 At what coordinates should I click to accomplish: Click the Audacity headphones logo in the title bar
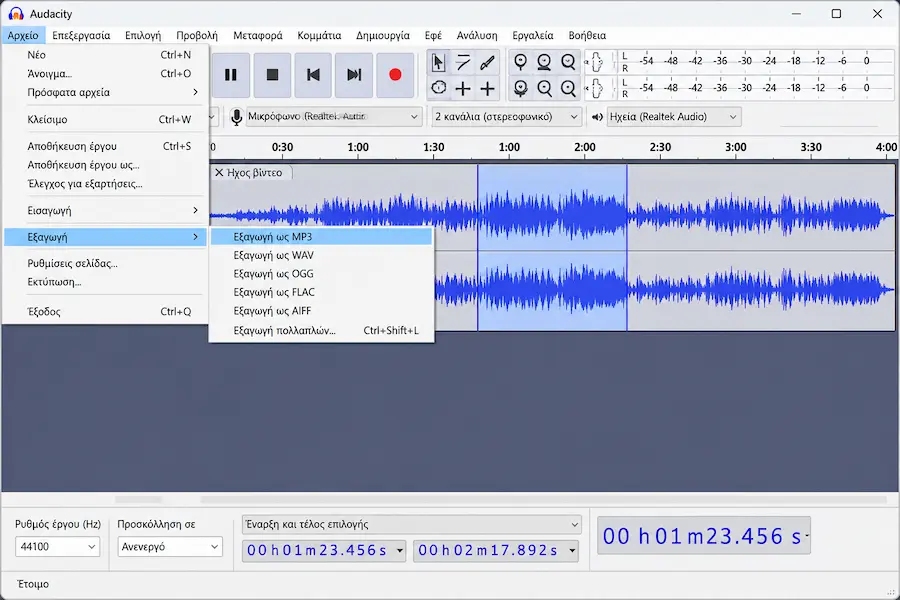[16, 13]
